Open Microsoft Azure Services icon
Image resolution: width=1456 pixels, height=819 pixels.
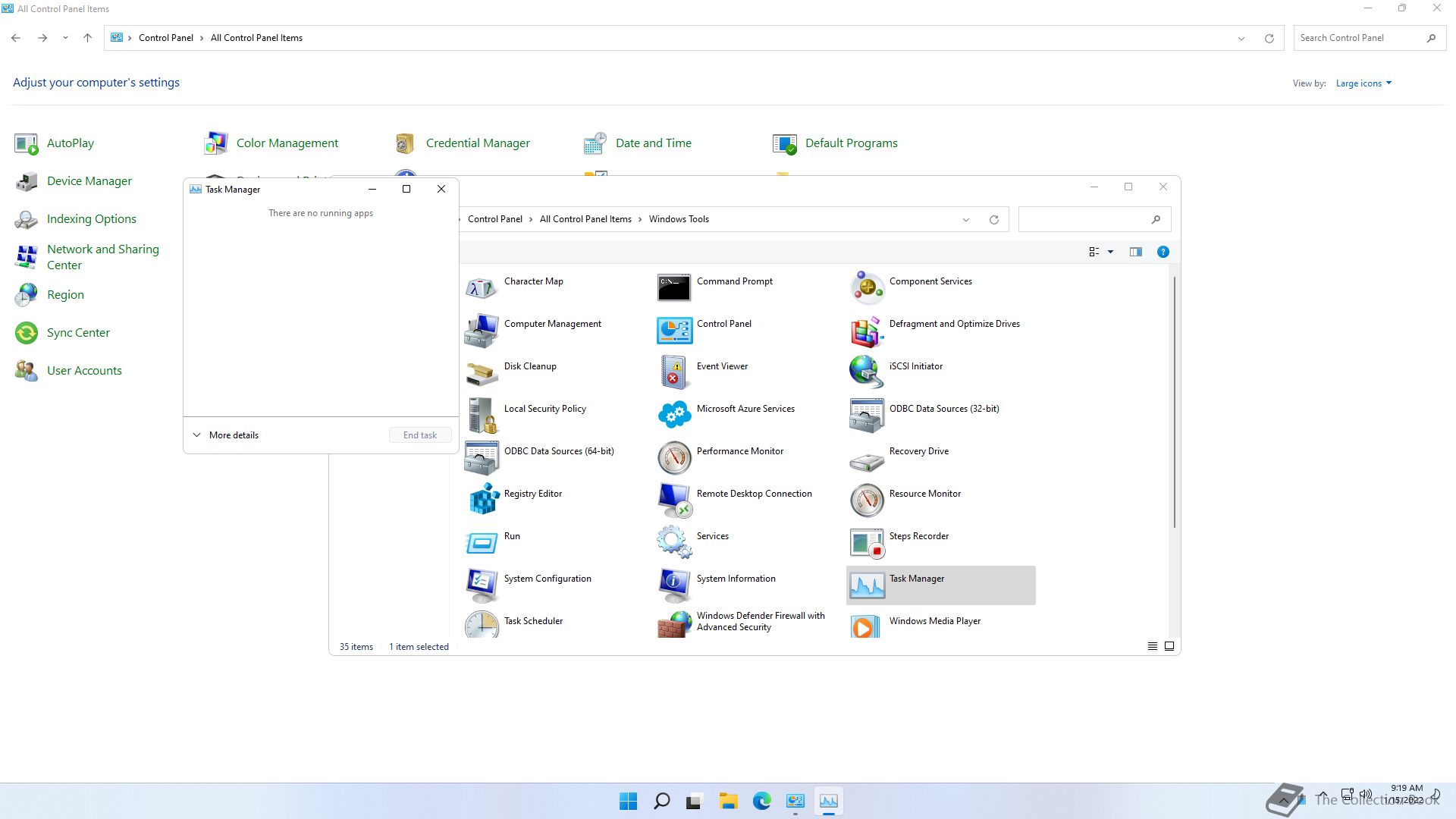(x=673, y=416)
